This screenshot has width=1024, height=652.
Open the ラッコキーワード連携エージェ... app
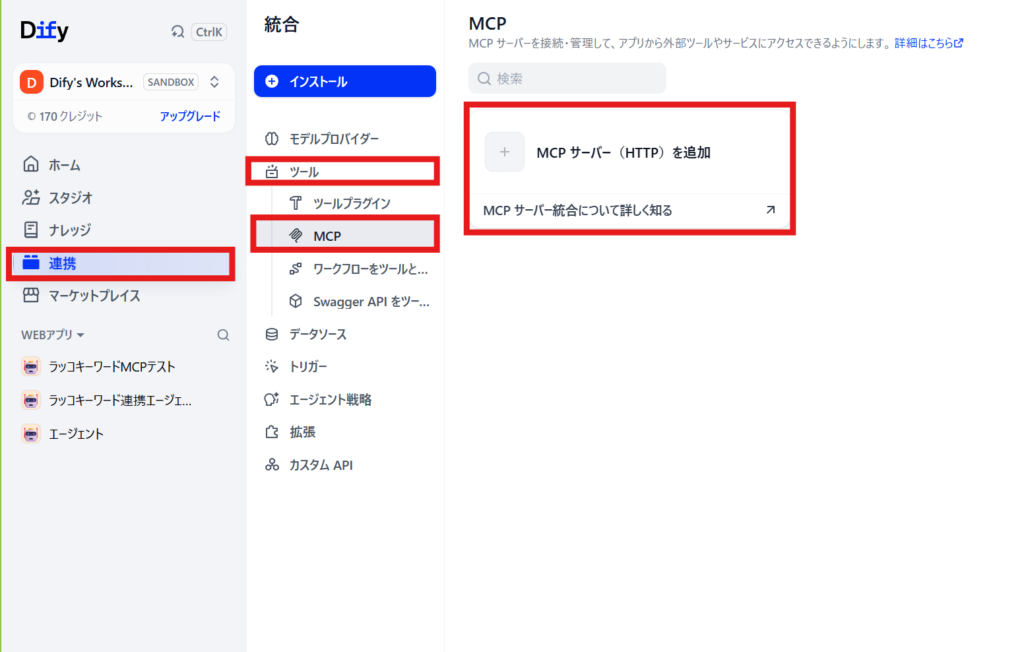click(x=123, y=400)
